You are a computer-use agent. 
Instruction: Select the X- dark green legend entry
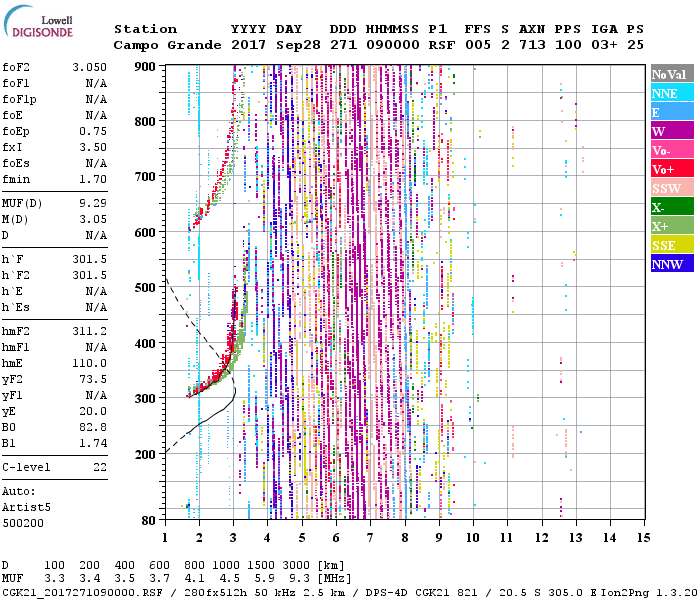point(668,207)
